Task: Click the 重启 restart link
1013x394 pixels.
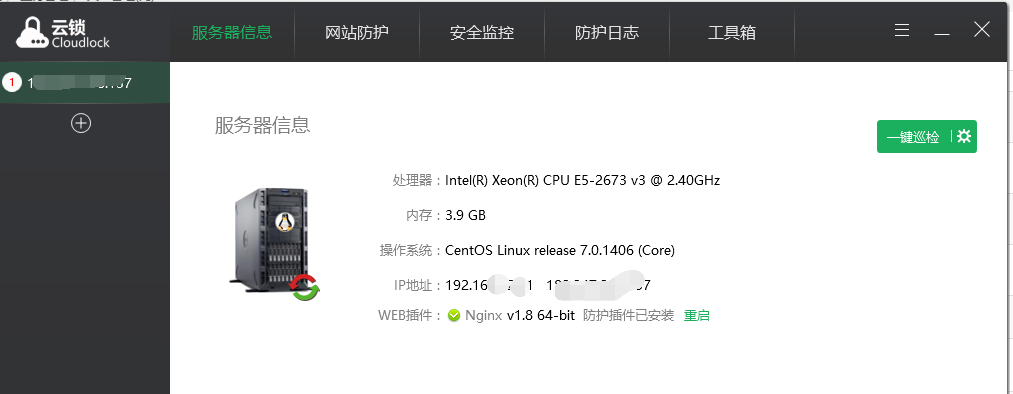Action: click(x=696, y=316)
